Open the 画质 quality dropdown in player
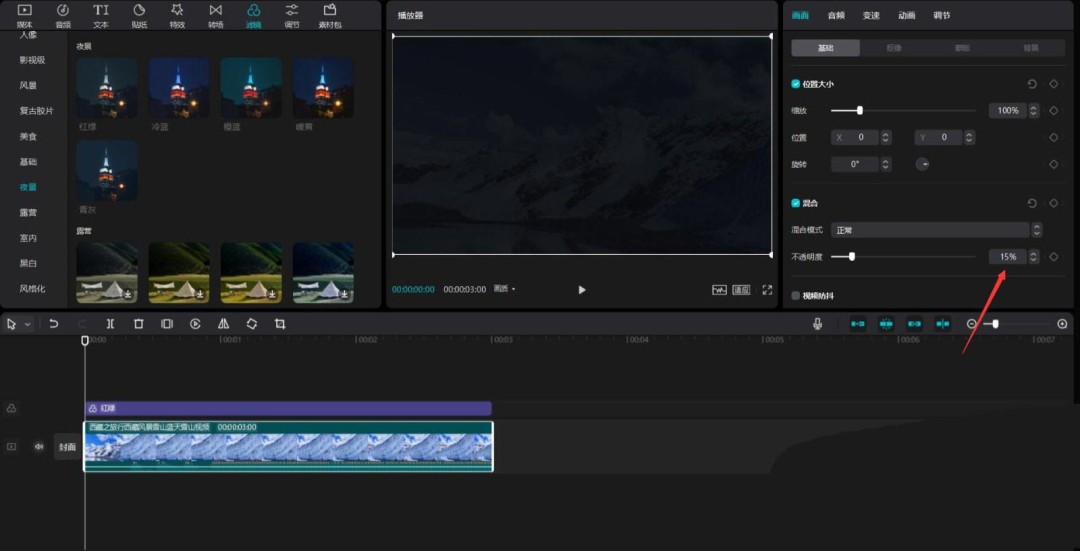Image resolution: width=1080 pixels, height=551 pixels. 504,289
